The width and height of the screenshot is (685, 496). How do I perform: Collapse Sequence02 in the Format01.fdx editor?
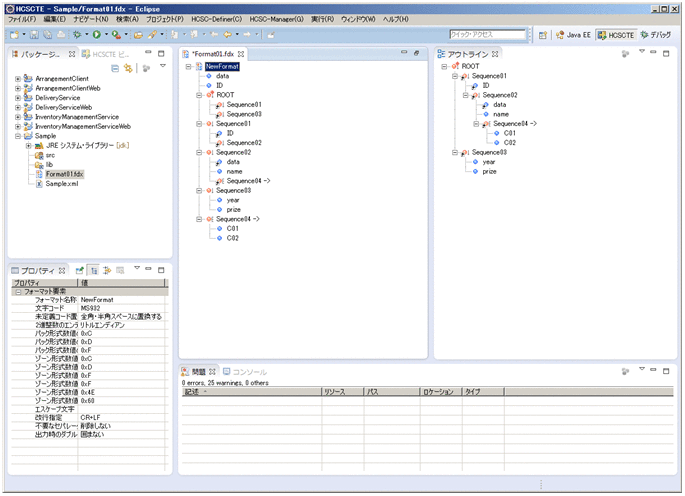[x=199, y=152]
